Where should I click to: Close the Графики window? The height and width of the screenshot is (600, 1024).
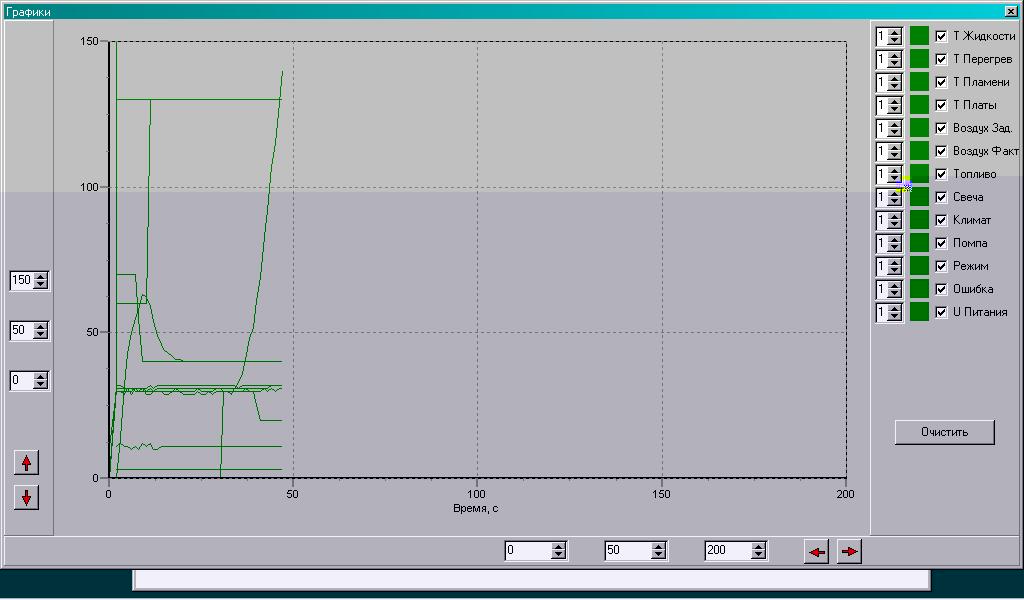coord(1011,11)
